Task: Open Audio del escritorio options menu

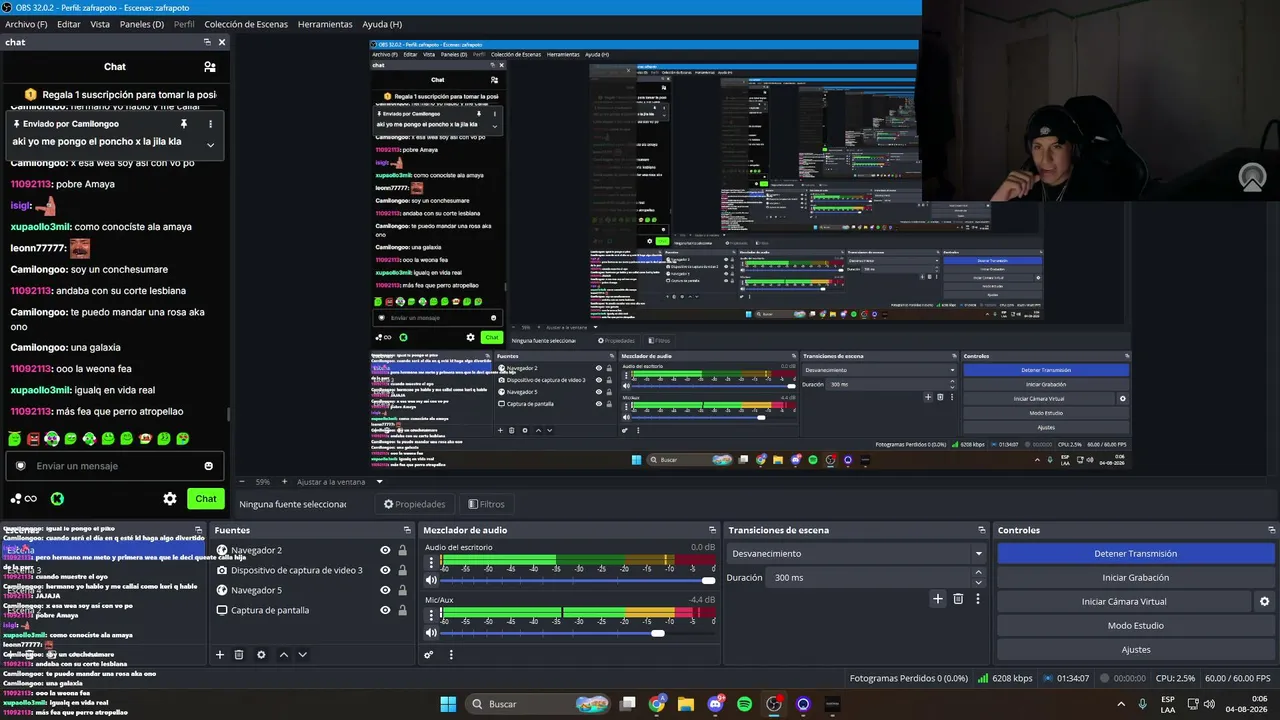Action: point(431,563)
